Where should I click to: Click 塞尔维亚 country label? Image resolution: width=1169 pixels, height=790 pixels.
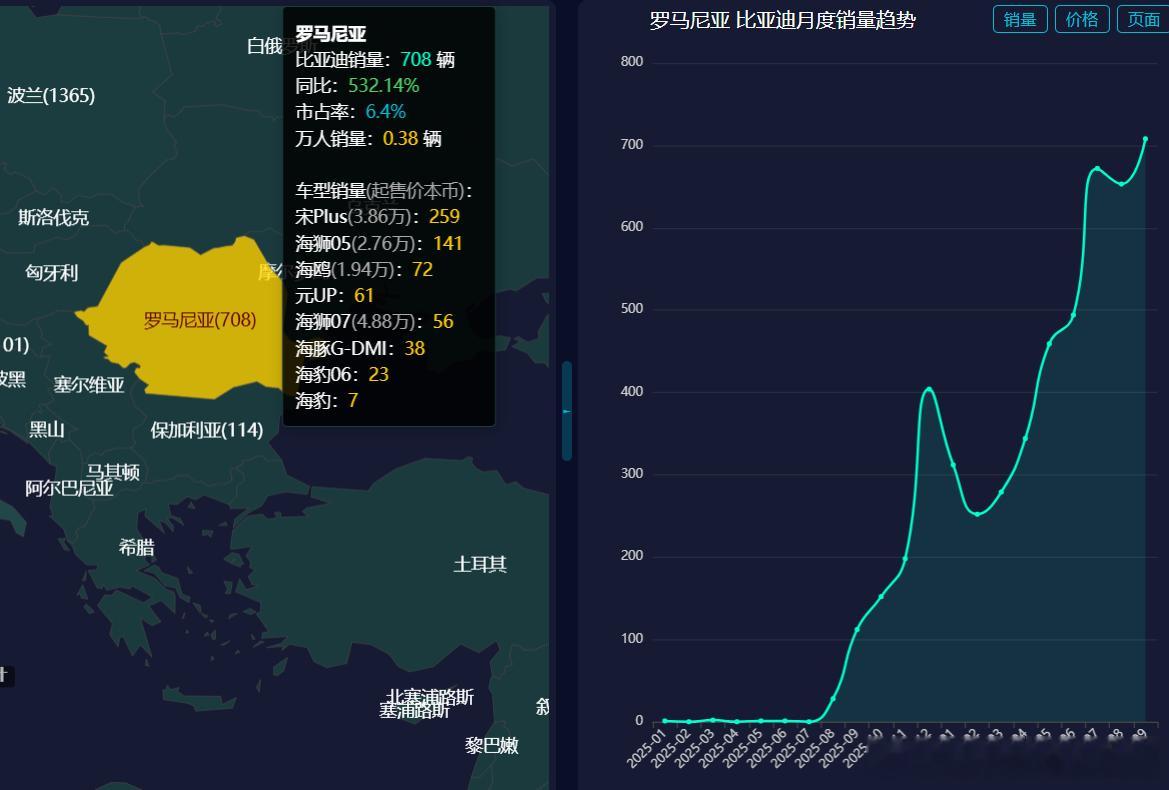[89, 385]
